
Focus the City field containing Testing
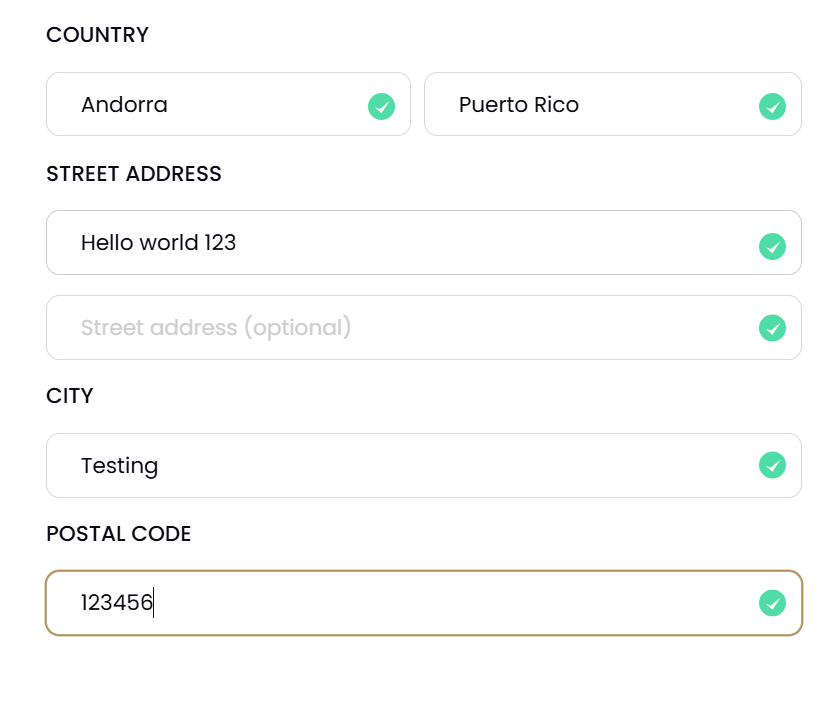tap(424, 465)
